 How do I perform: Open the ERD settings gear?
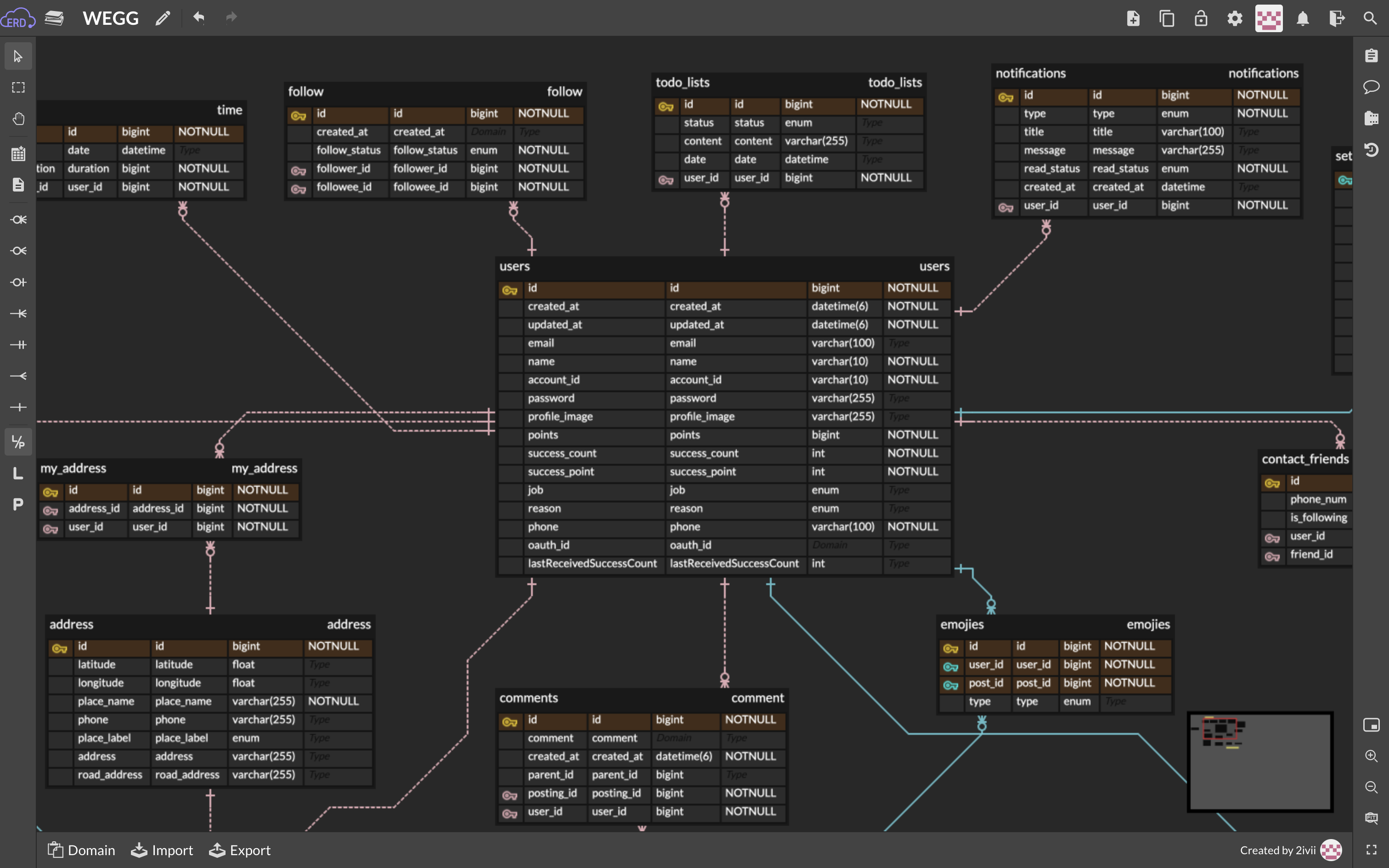pyautogui.click(x=1235, y=19)
